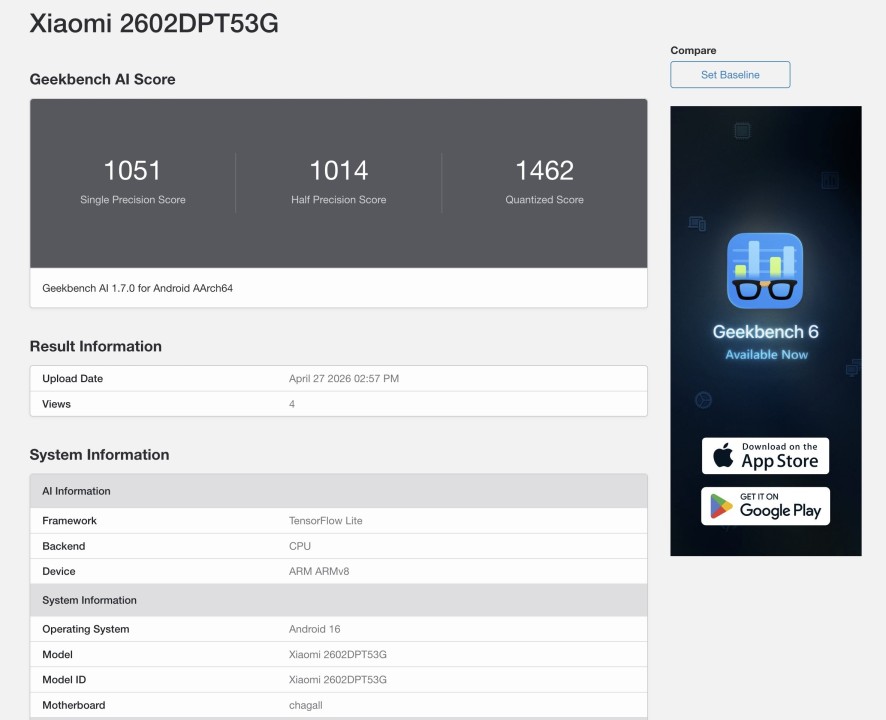Click the Set Baseline button
This screenshot has height=720, width=886.
click(x=730, y=75)
